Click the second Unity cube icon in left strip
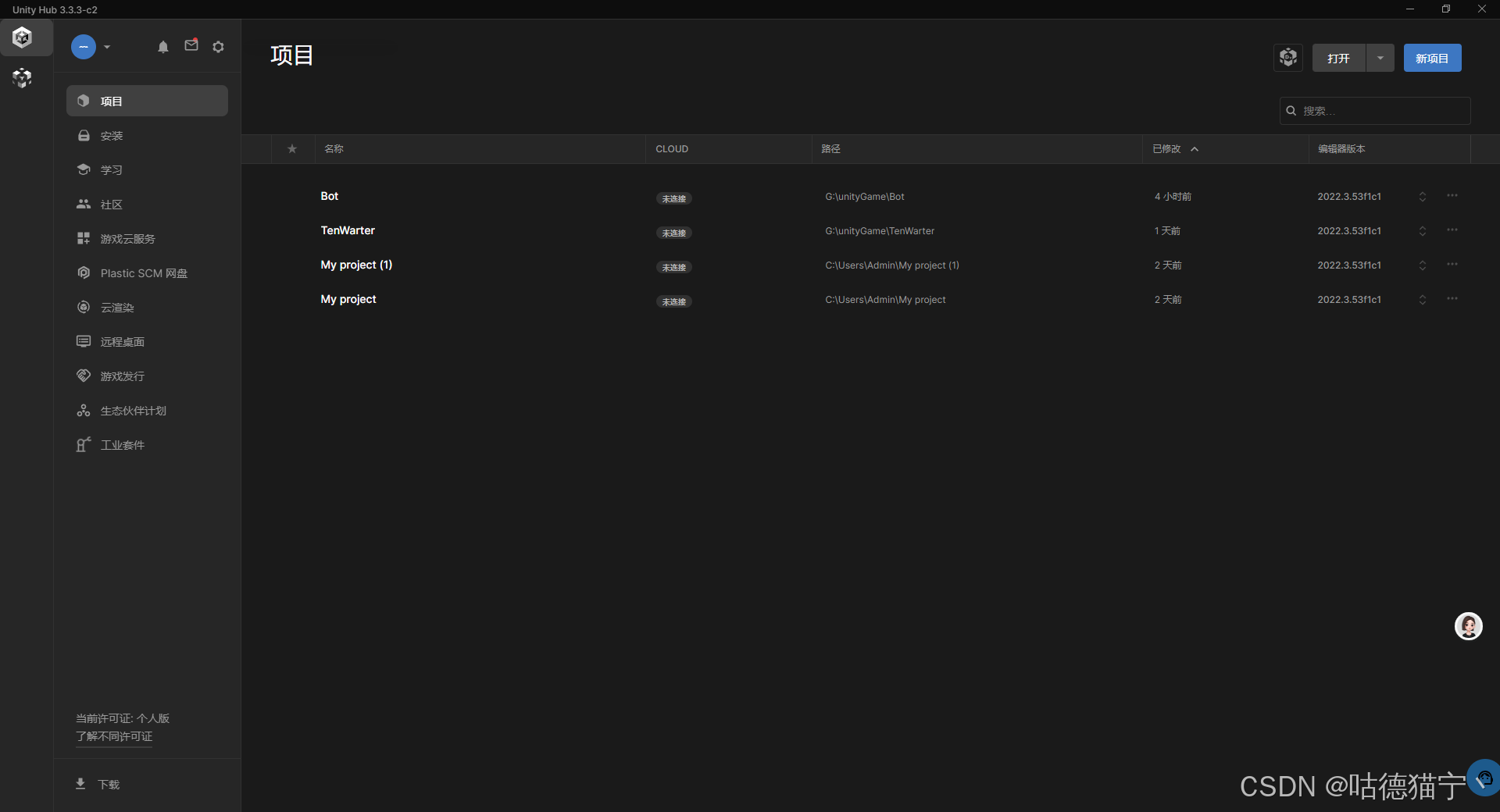 pyautogui.click(x=23, y=78)
